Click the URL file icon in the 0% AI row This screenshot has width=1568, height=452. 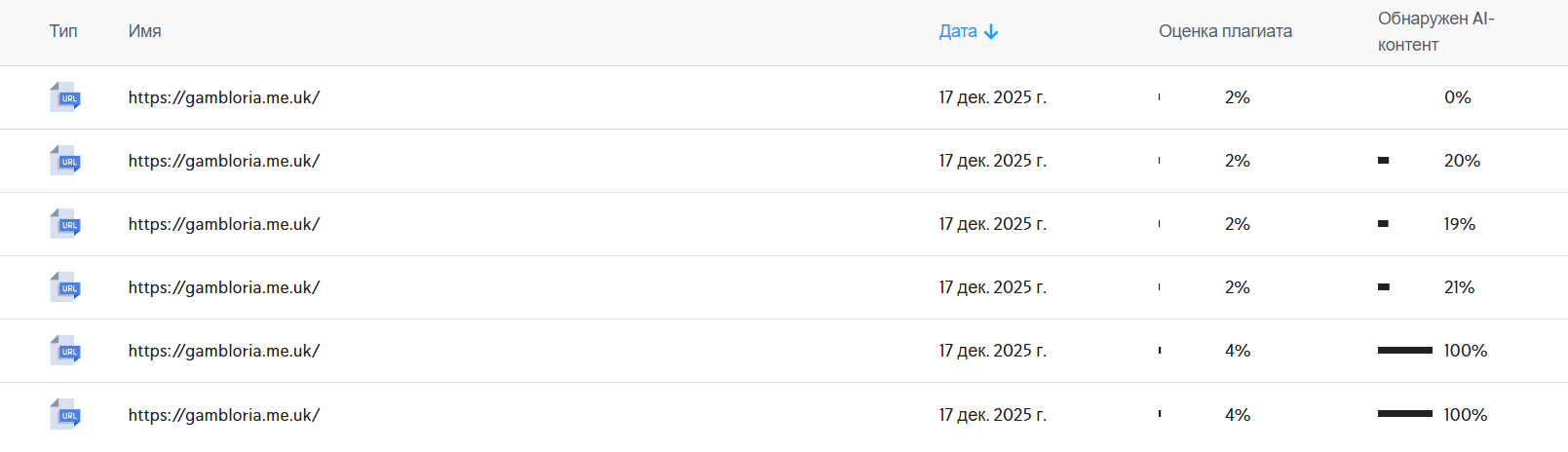point(65,97)
